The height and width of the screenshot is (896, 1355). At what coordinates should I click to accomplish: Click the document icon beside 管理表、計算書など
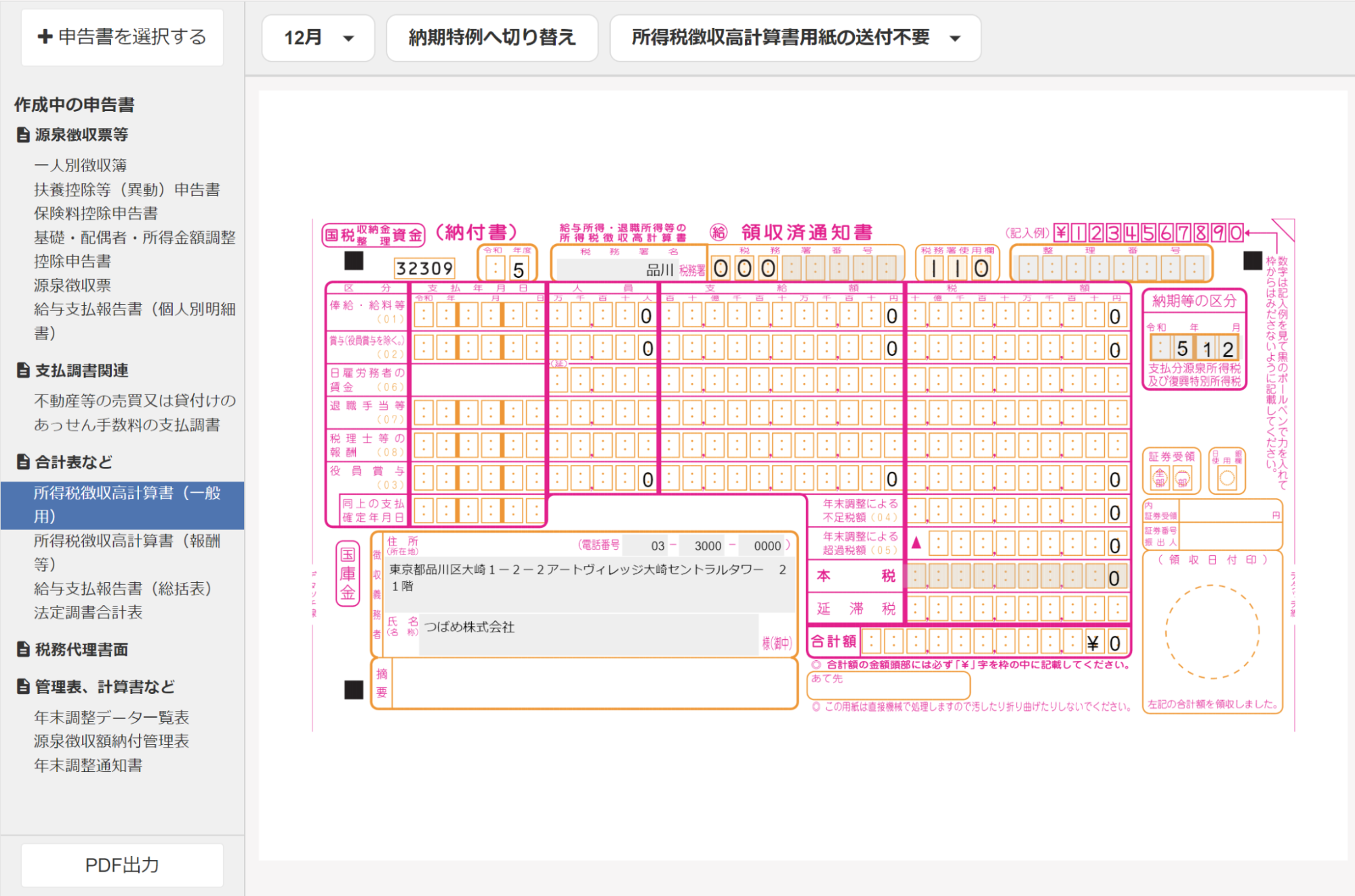(x=23, y=687)
